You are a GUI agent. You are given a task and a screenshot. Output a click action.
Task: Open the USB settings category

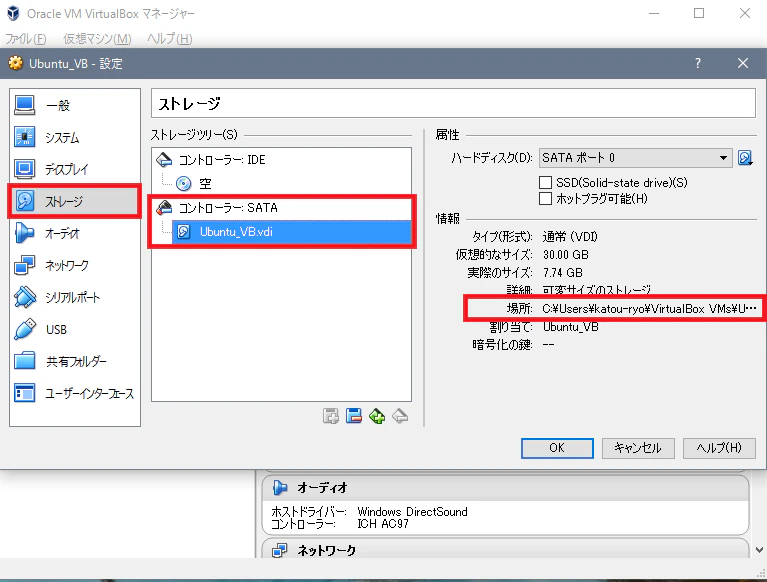(75, 329)
